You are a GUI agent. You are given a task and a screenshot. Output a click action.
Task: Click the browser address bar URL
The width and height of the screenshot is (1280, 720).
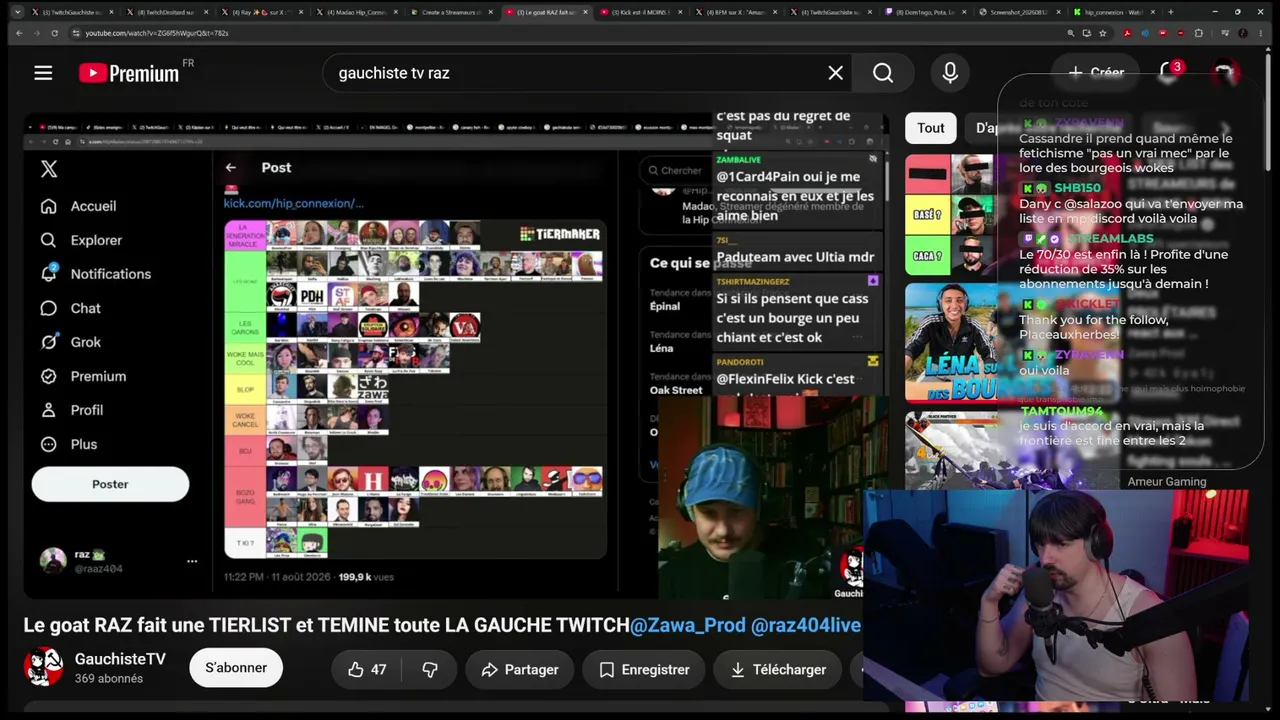157,33
